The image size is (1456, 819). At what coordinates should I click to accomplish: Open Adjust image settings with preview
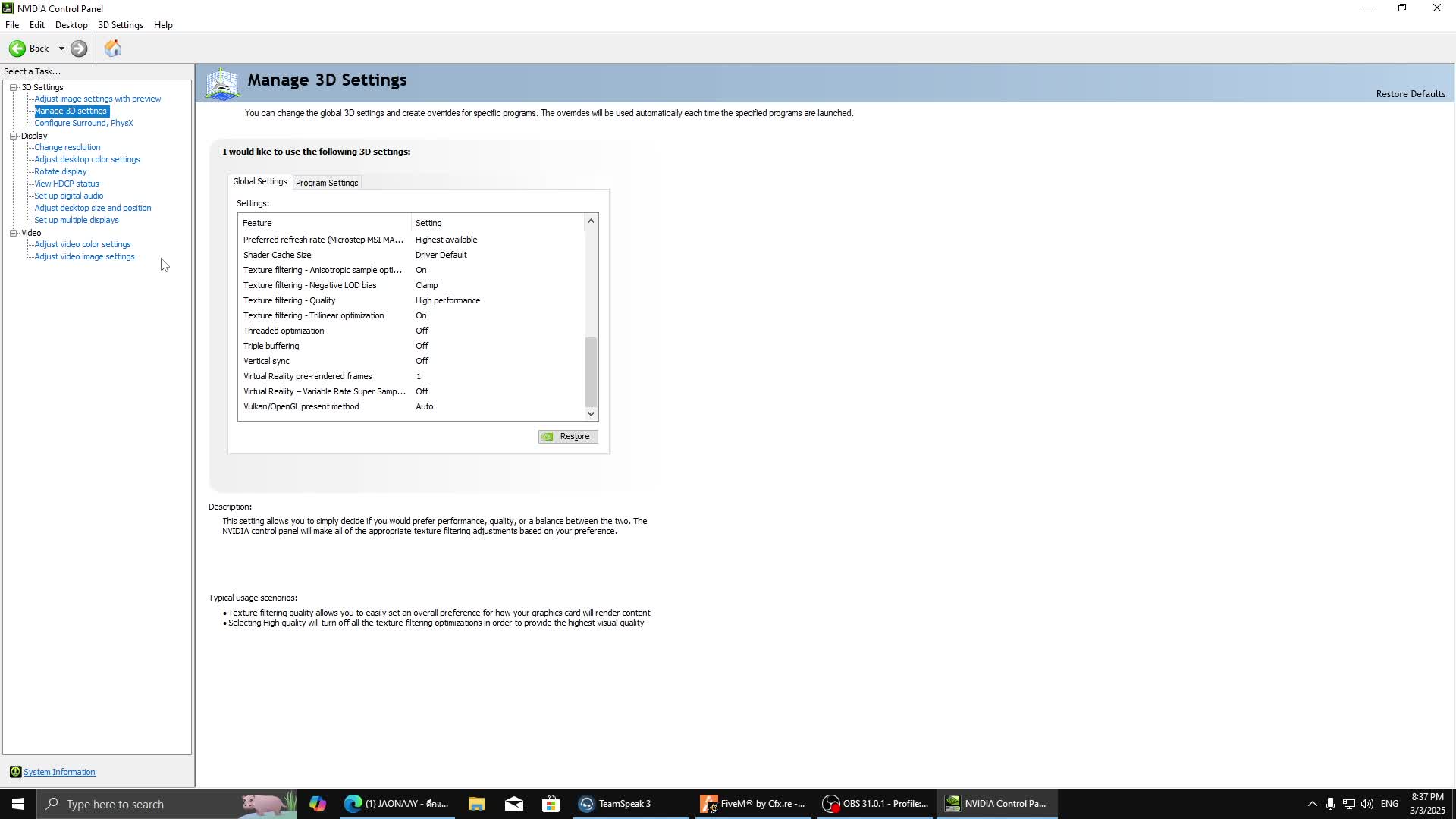pyautogui.click(x=98, y=99)
